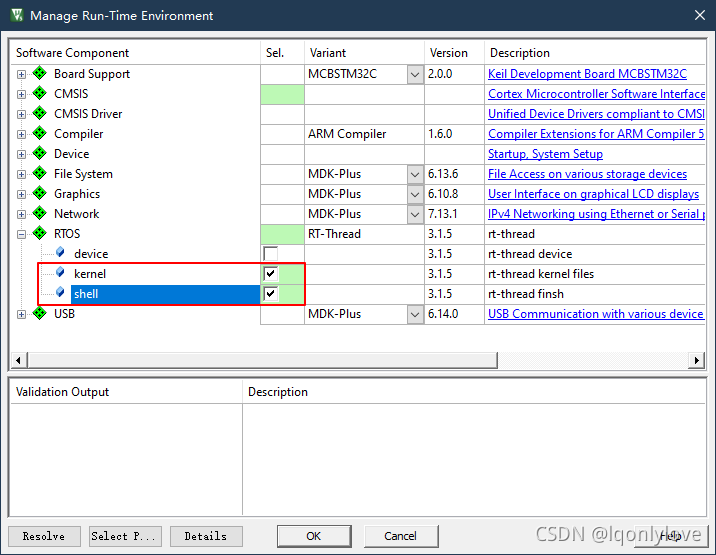Click the horizontal scrollbar left arrow
The image size is (716, 555).
pos(18,360)
